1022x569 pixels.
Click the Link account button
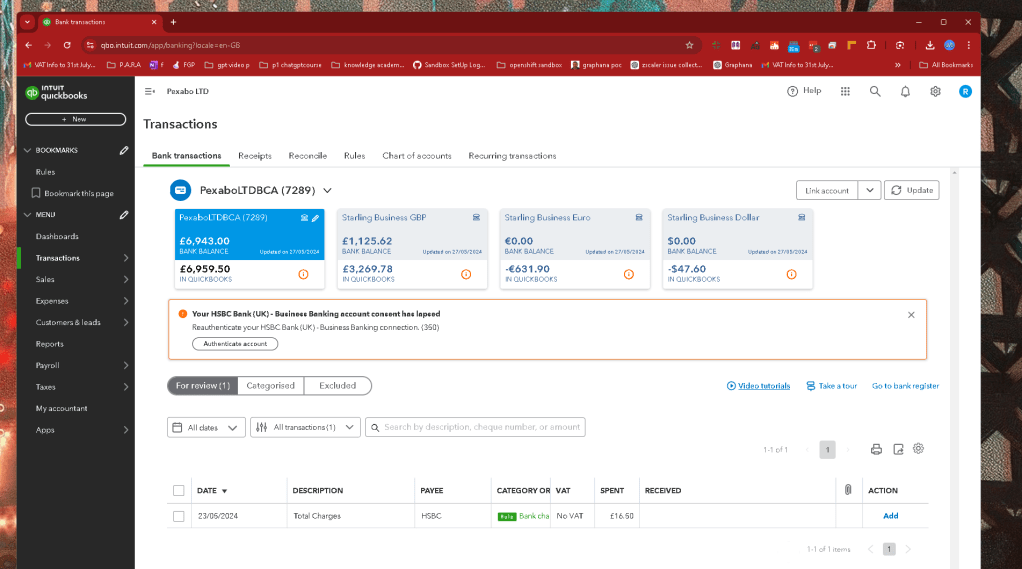click(x=827, y=190)
